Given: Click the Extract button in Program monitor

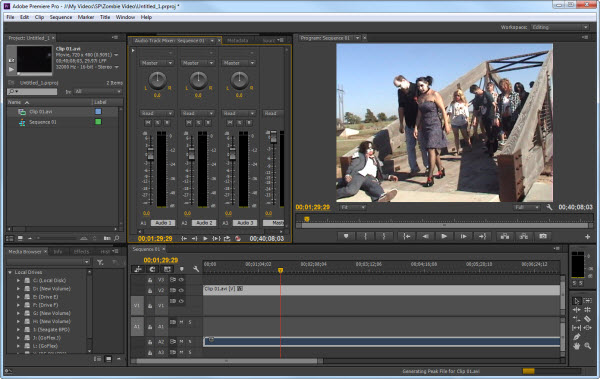Looking at the screenshot, I should tap(524, 237).
